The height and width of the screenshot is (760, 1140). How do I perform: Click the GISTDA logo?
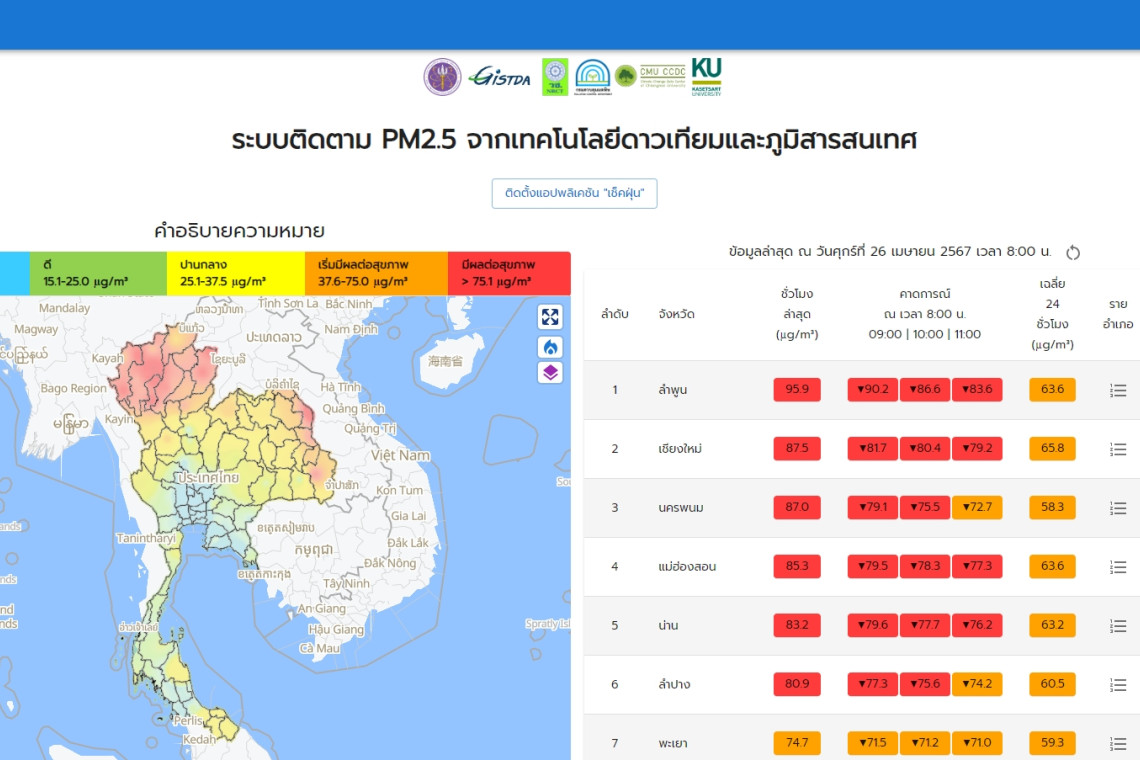[500, 77]
